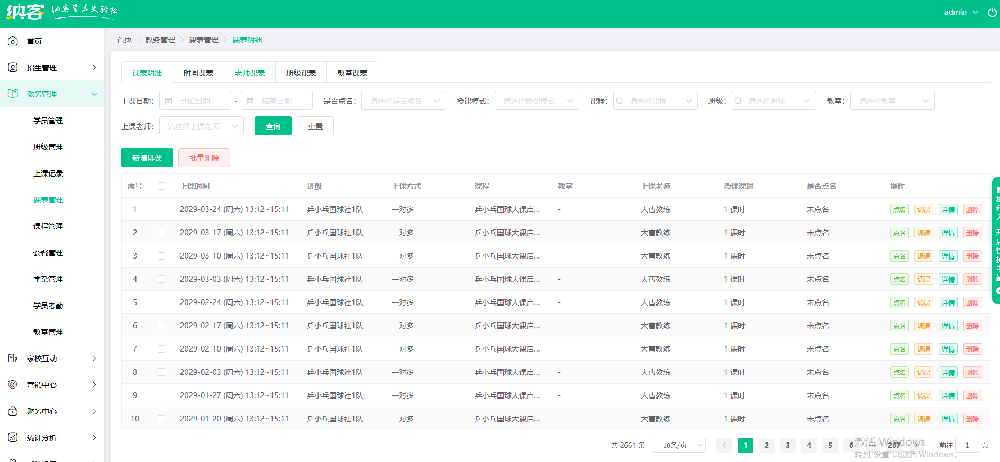Click the 纳客 logo in the header
The height and width of the screenshot is (462, 1000).
(x=25, y=12)
